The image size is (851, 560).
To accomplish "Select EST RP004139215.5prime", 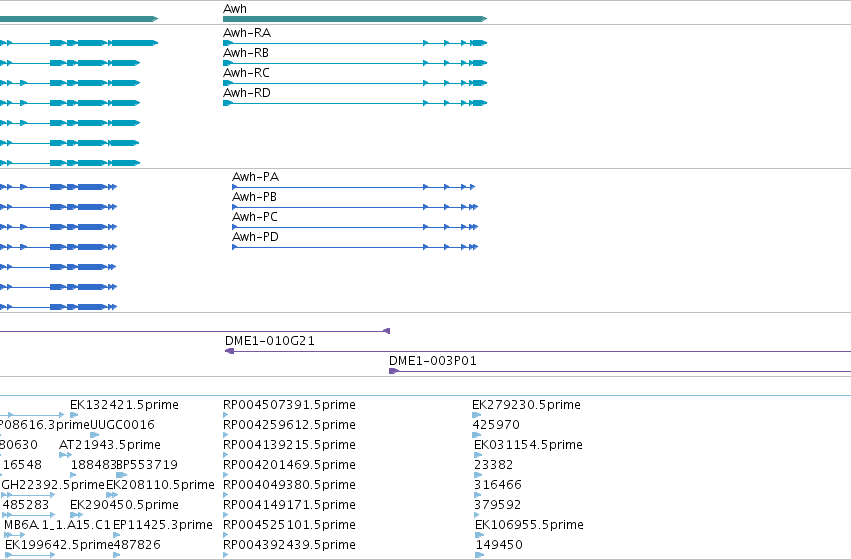I will point(289,445).
